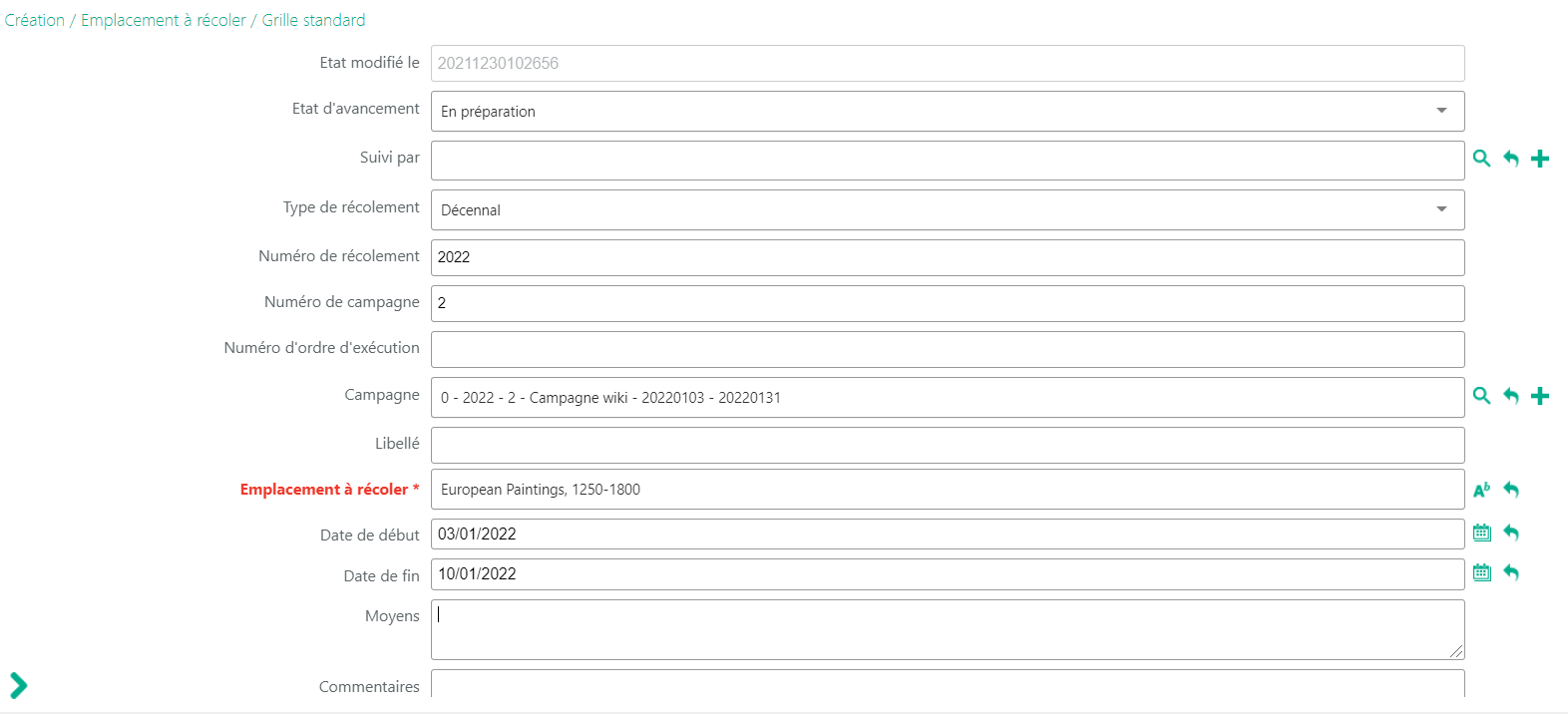Reset the Date de début value
The width and height of the screenshot is (1568, 714).
click(x=1511, y=533)
